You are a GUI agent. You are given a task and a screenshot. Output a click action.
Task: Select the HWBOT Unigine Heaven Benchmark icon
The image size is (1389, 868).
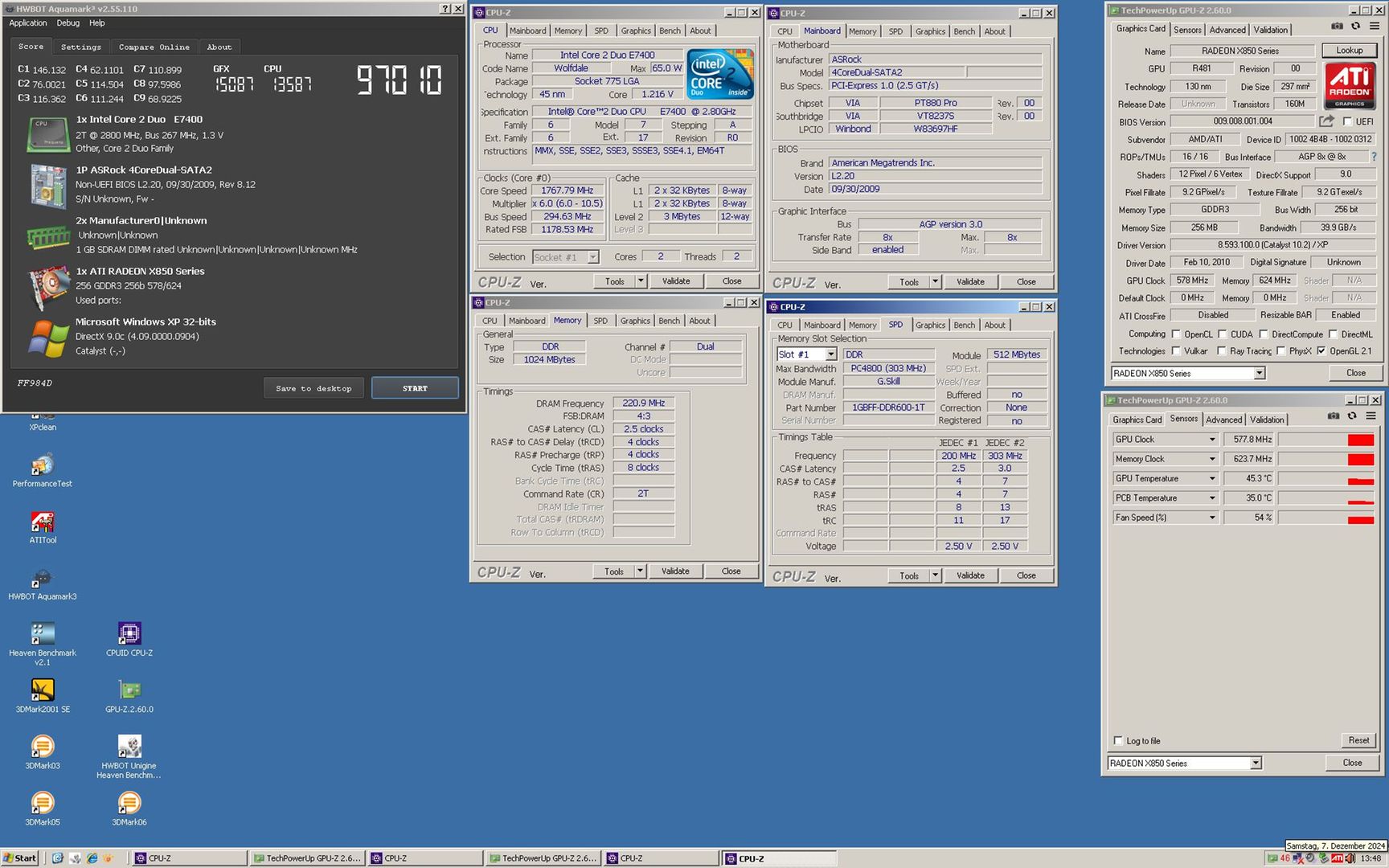[x=129, y=757]
